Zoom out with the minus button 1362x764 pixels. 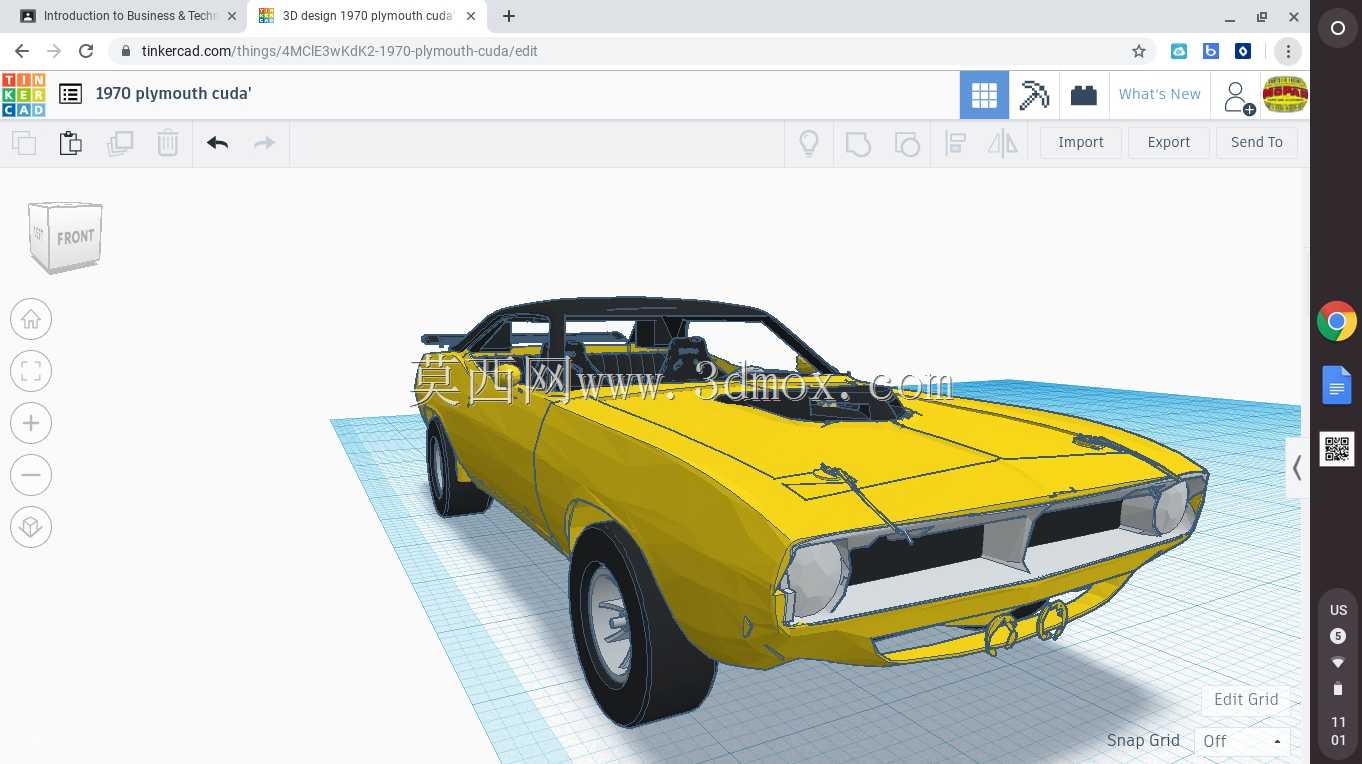[x=31, y=475]
